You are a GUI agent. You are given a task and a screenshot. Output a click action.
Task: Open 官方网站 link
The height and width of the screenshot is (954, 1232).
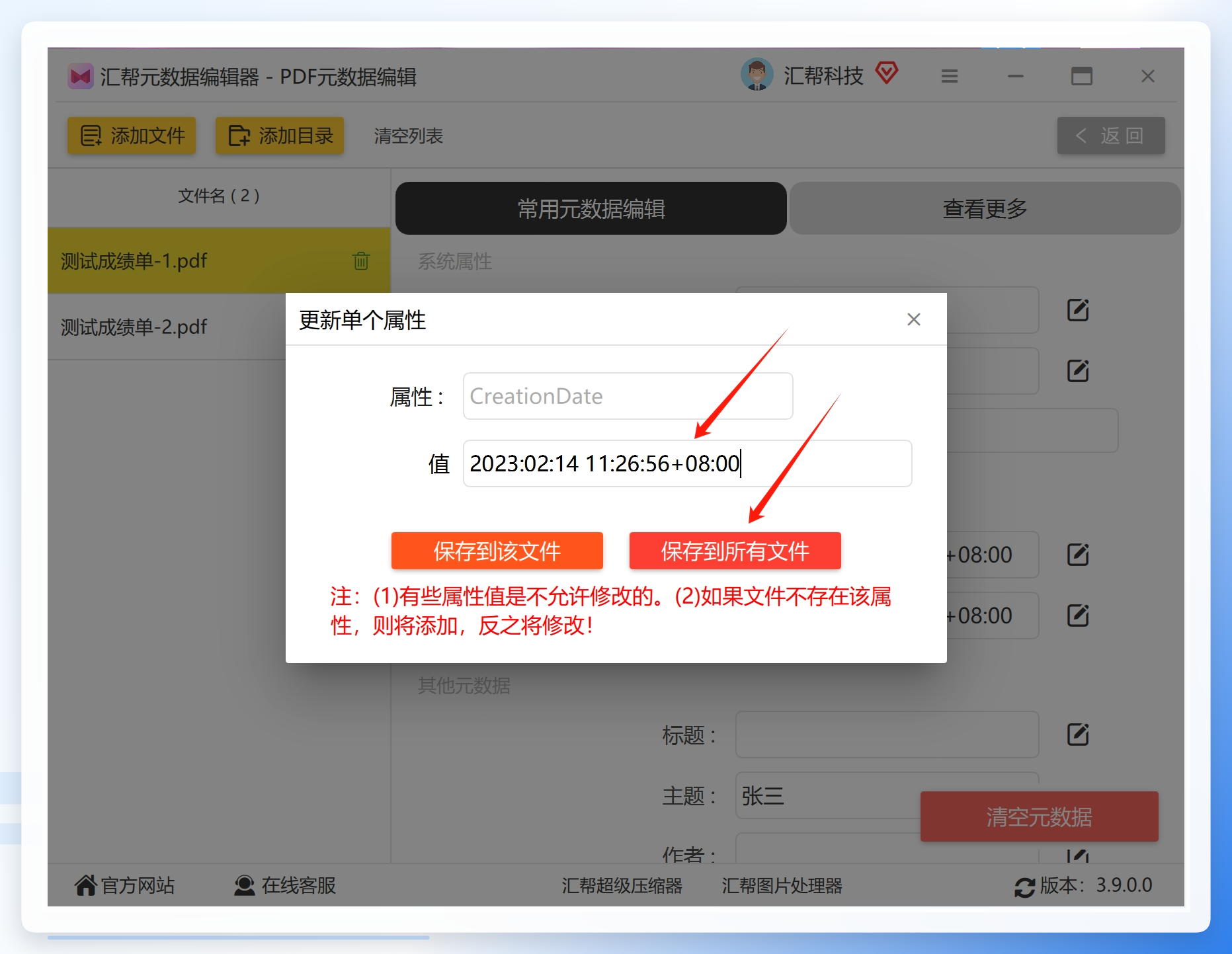tap(124, 885)
